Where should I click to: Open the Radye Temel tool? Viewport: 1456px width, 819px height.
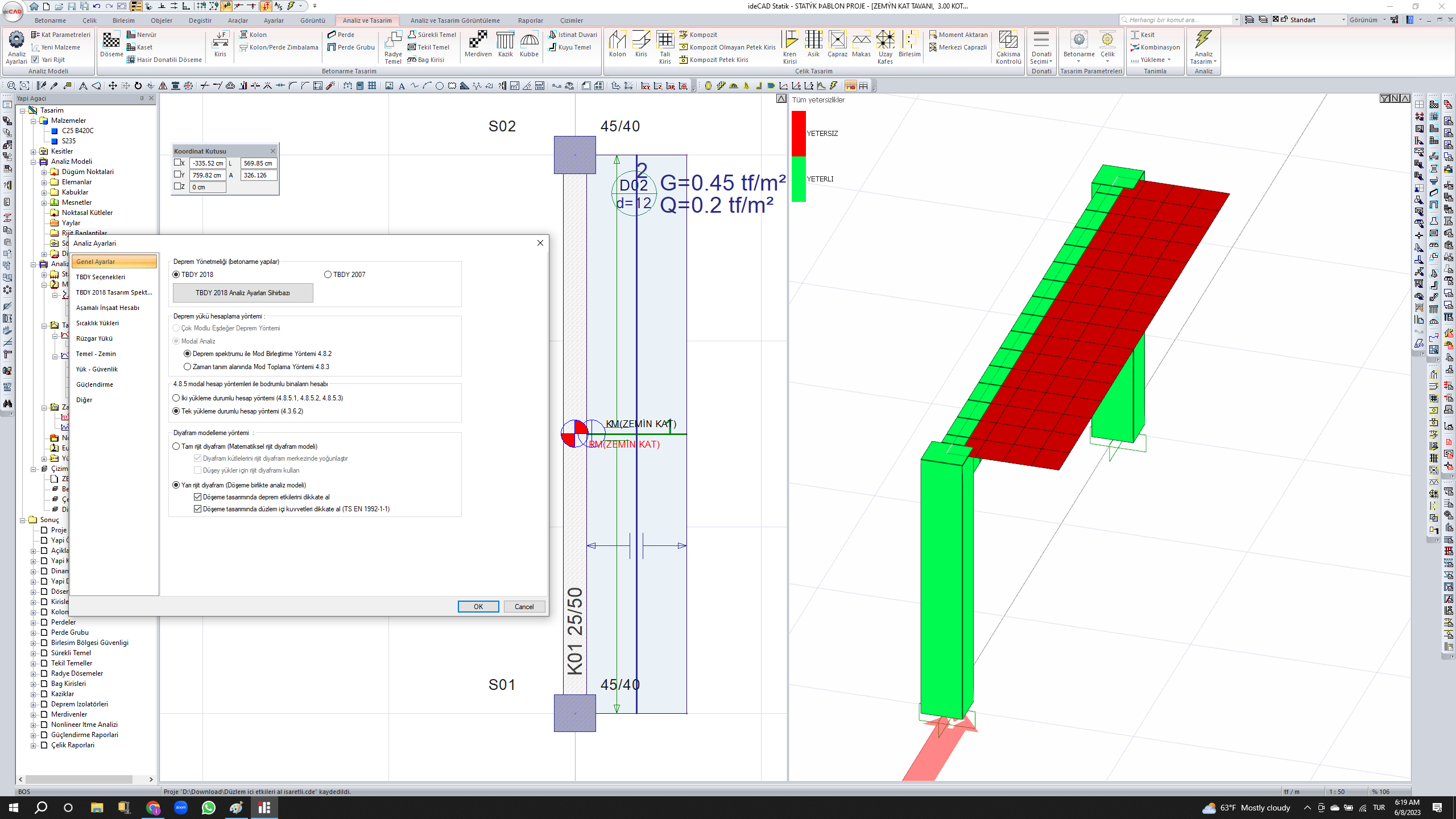[393, 47]
